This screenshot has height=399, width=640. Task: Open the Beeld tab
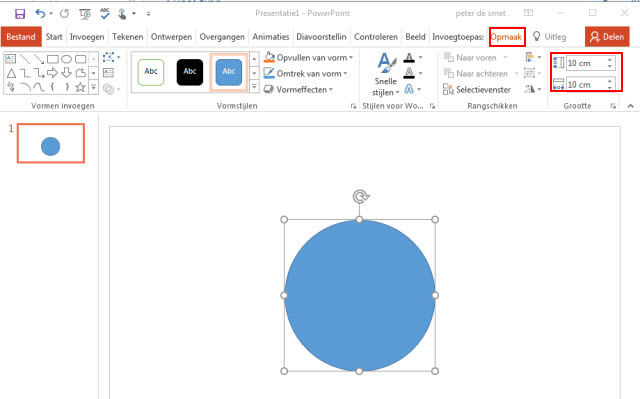(x=415, y=37)
